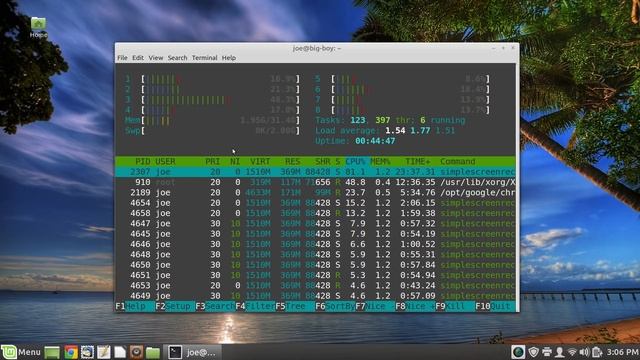
Task: Open the user account tray icon
Action: point(560,352)
